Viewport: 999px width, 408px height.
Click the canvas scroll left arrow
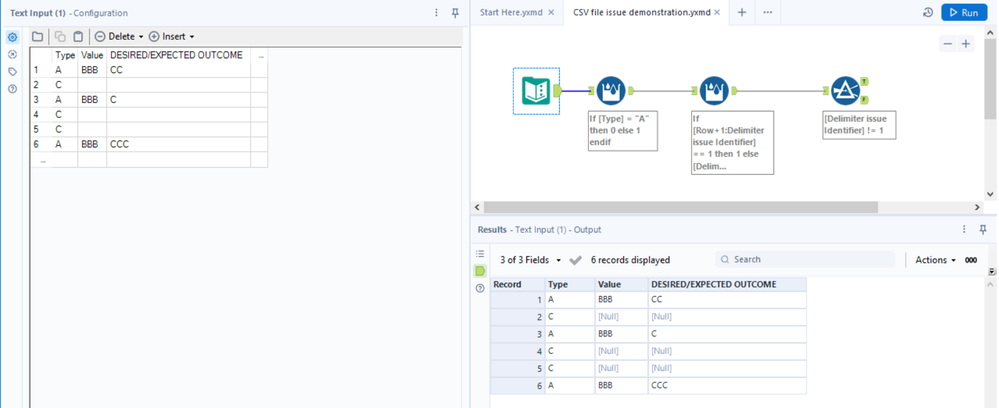[x=477, y=208]
